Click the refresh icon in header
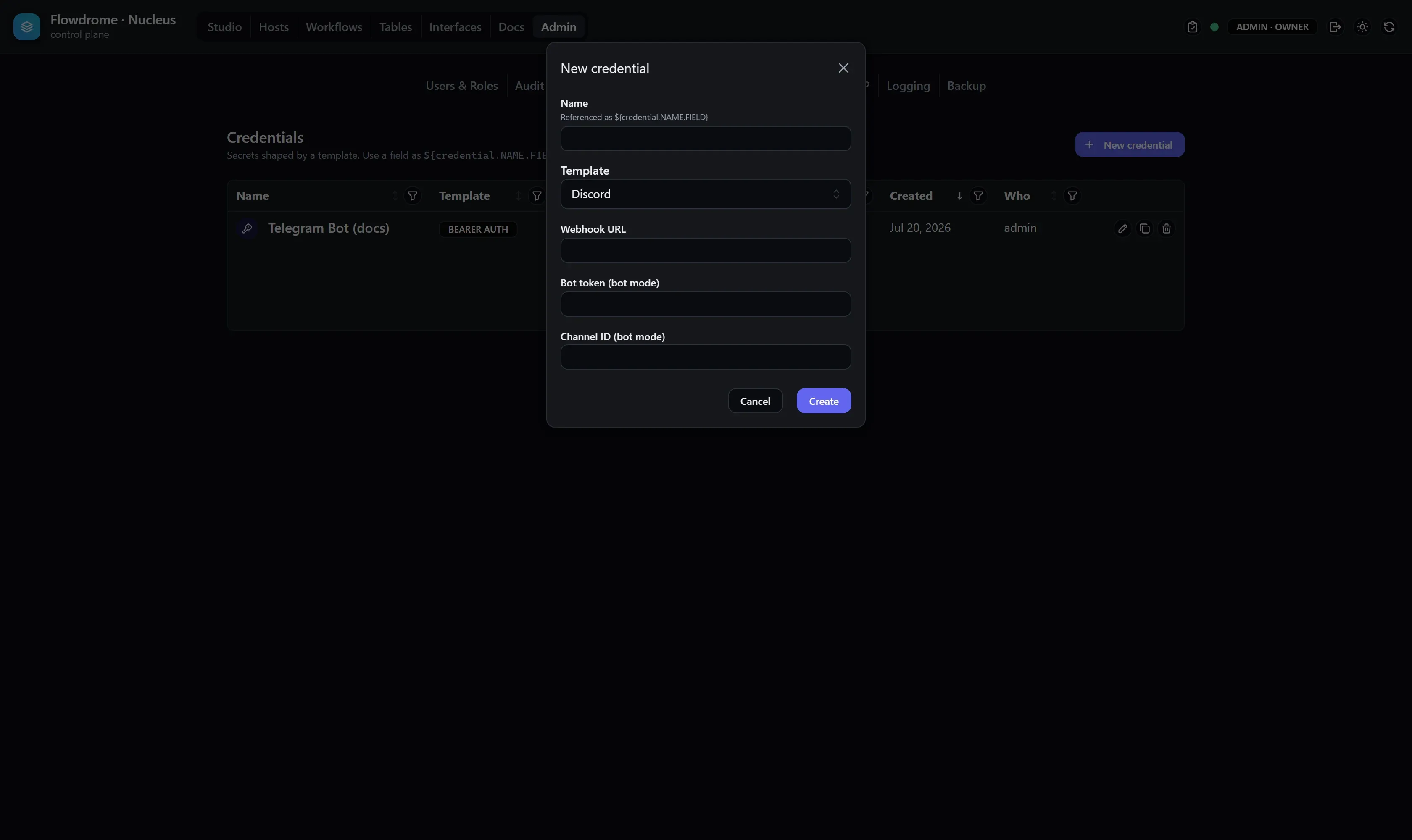The width and height of the screenshot is (1412, 840). click(1389, 26)
